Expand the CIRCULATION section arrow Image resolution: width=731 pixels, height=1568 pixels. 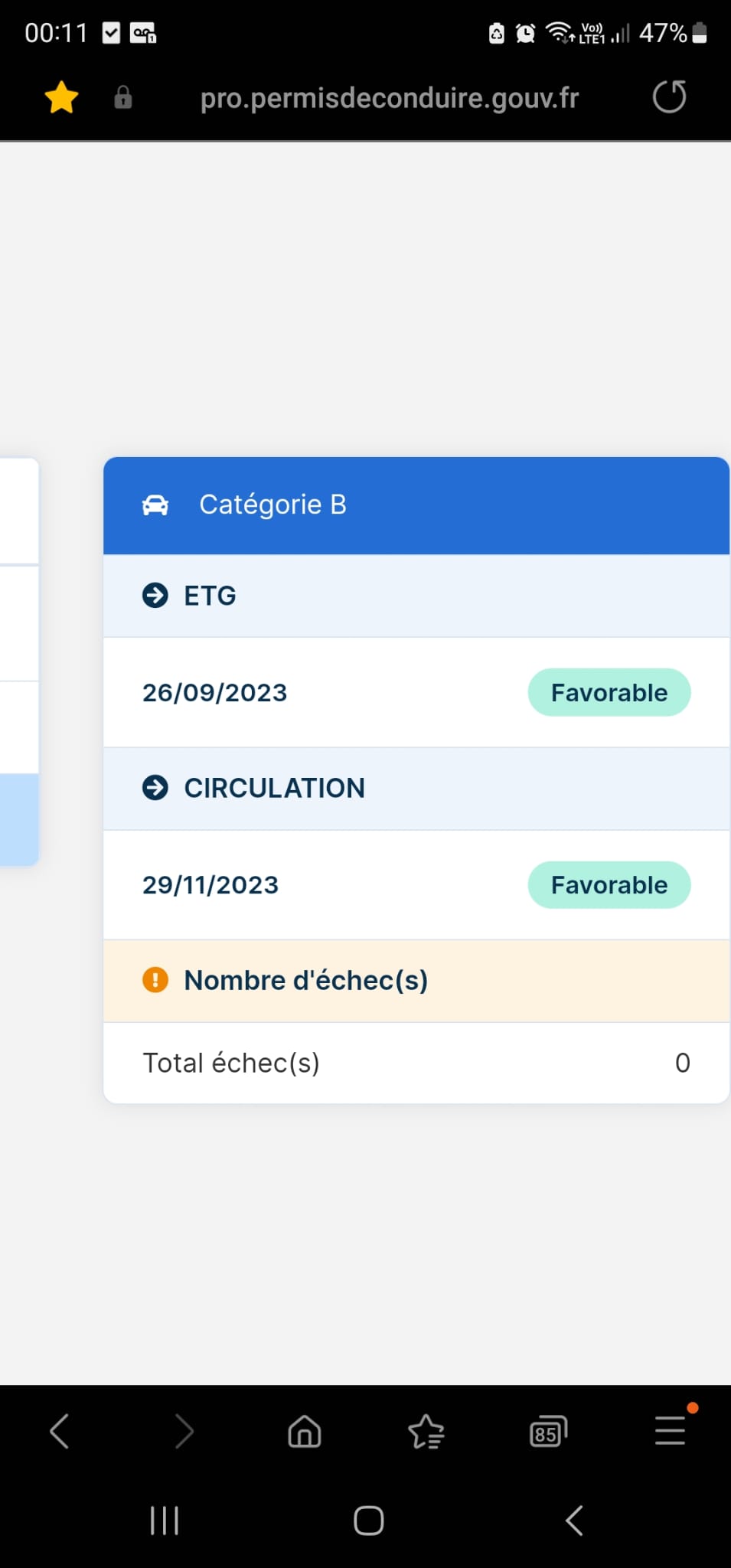click(x=155, y=788)
